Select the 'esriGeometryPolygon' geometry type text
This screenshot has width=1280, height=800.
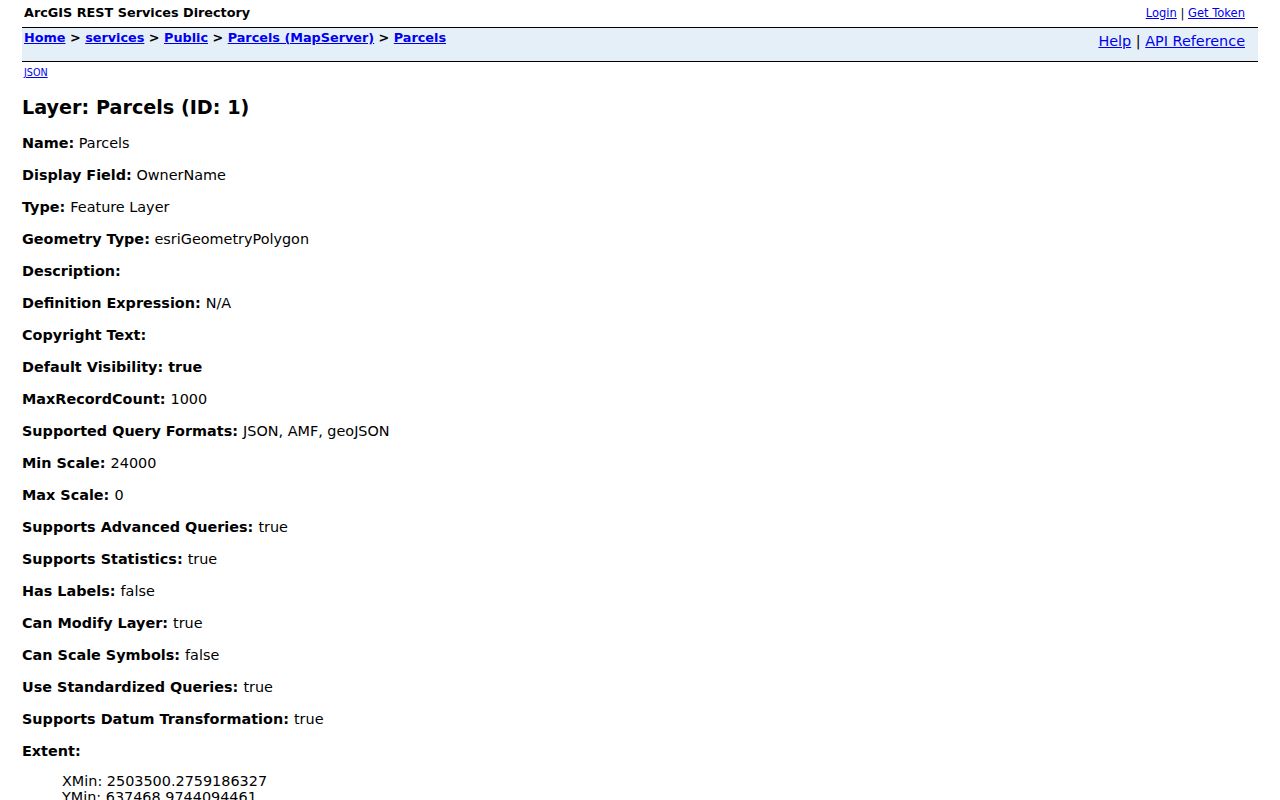[232, 239]
